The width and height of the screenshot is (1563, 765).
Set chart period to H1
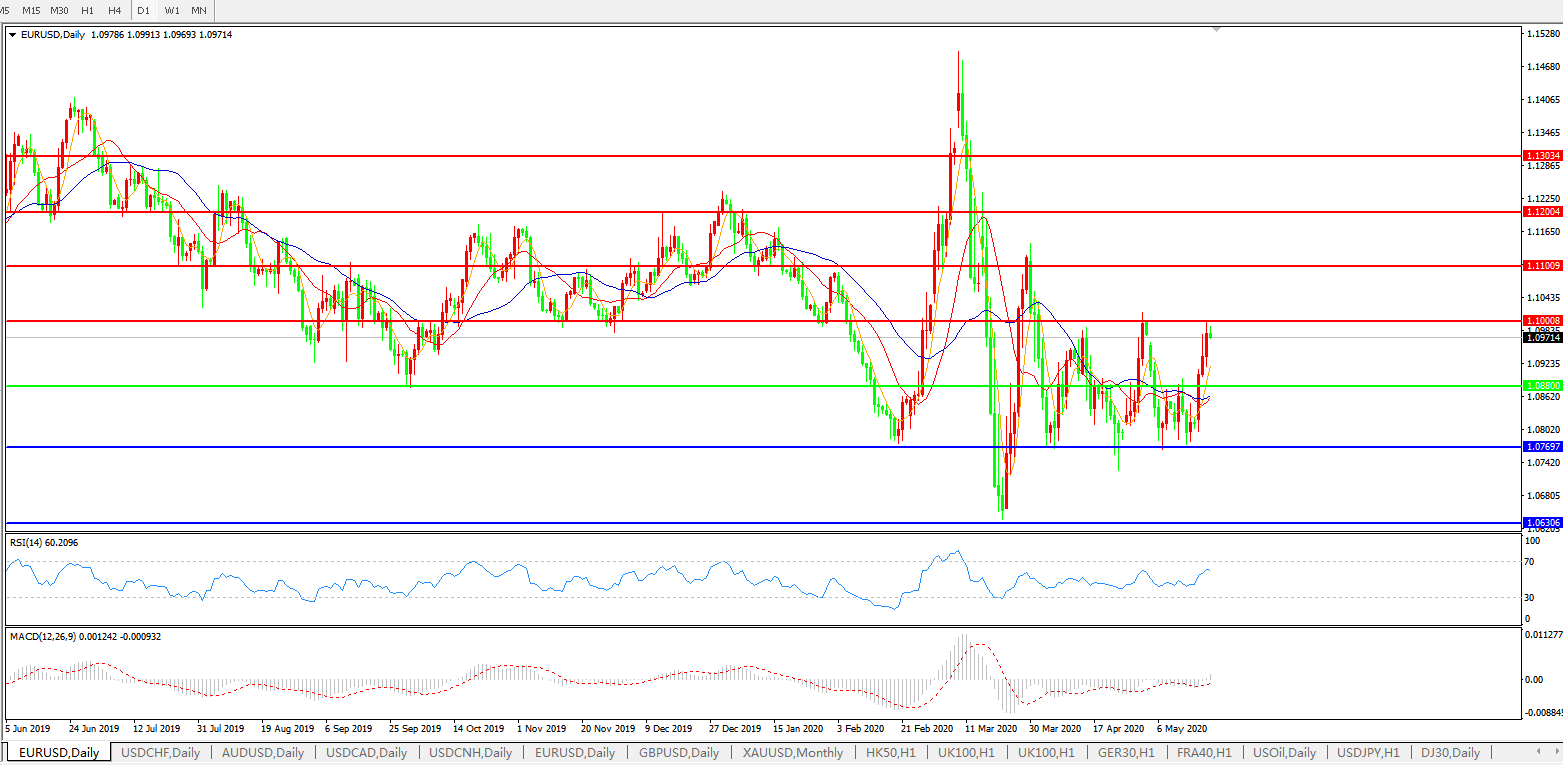click(87, 10)
